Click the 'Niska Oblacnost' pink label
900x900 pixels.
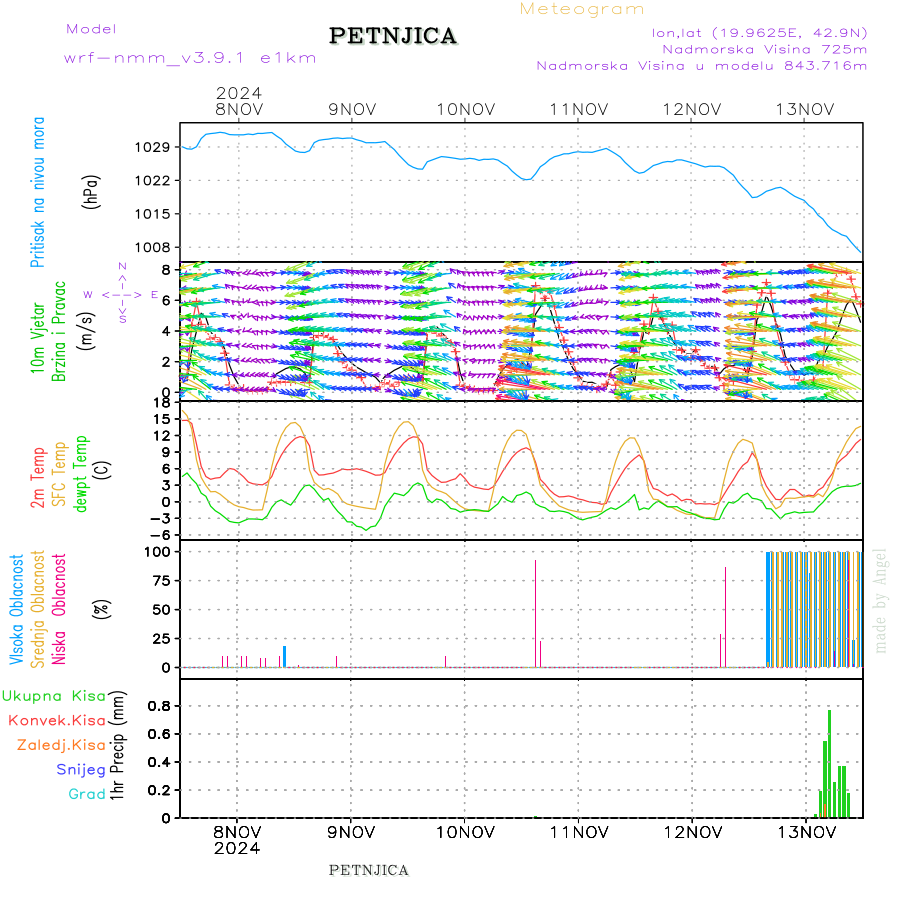59,610
